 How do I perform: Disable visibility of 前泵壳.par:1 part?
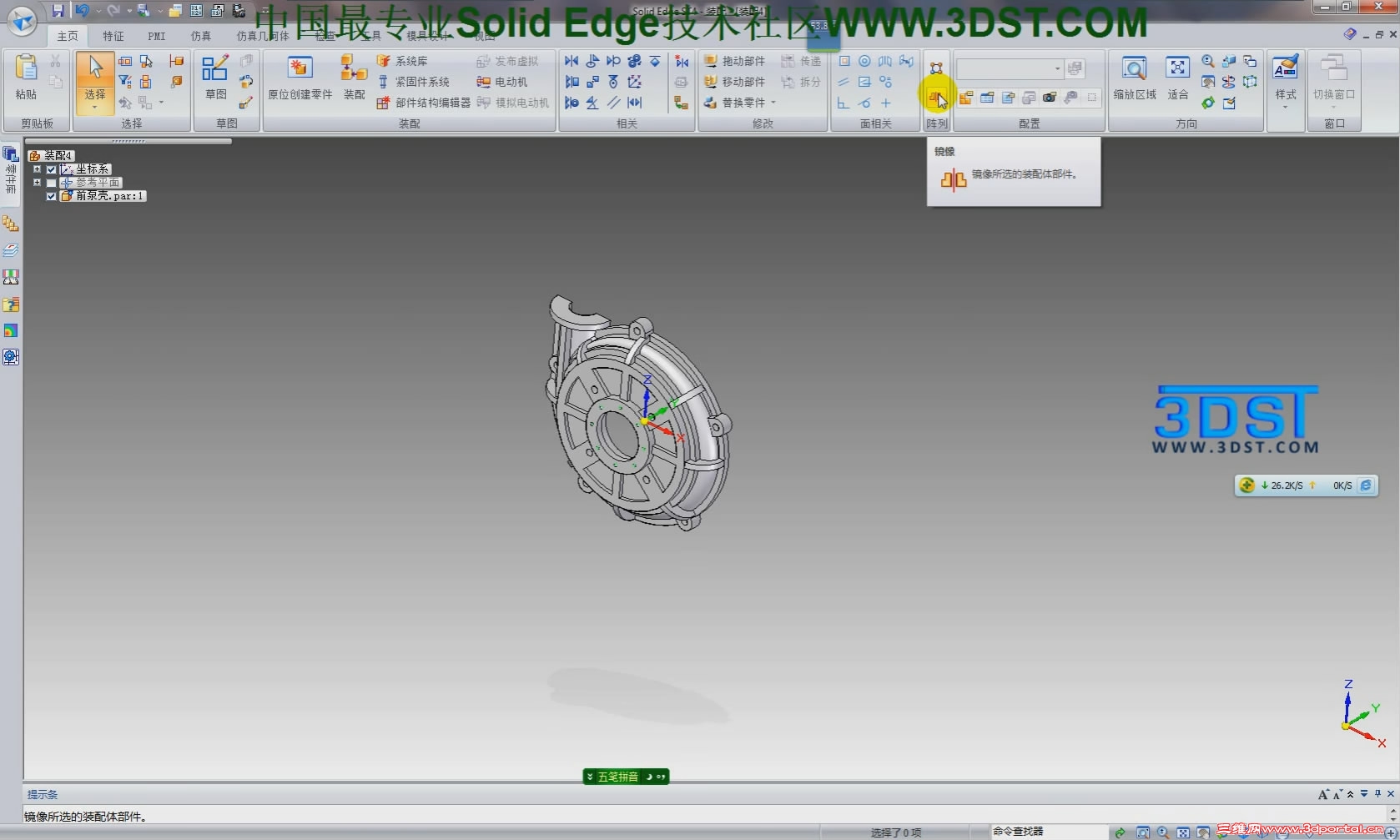[x=50, y=196]
